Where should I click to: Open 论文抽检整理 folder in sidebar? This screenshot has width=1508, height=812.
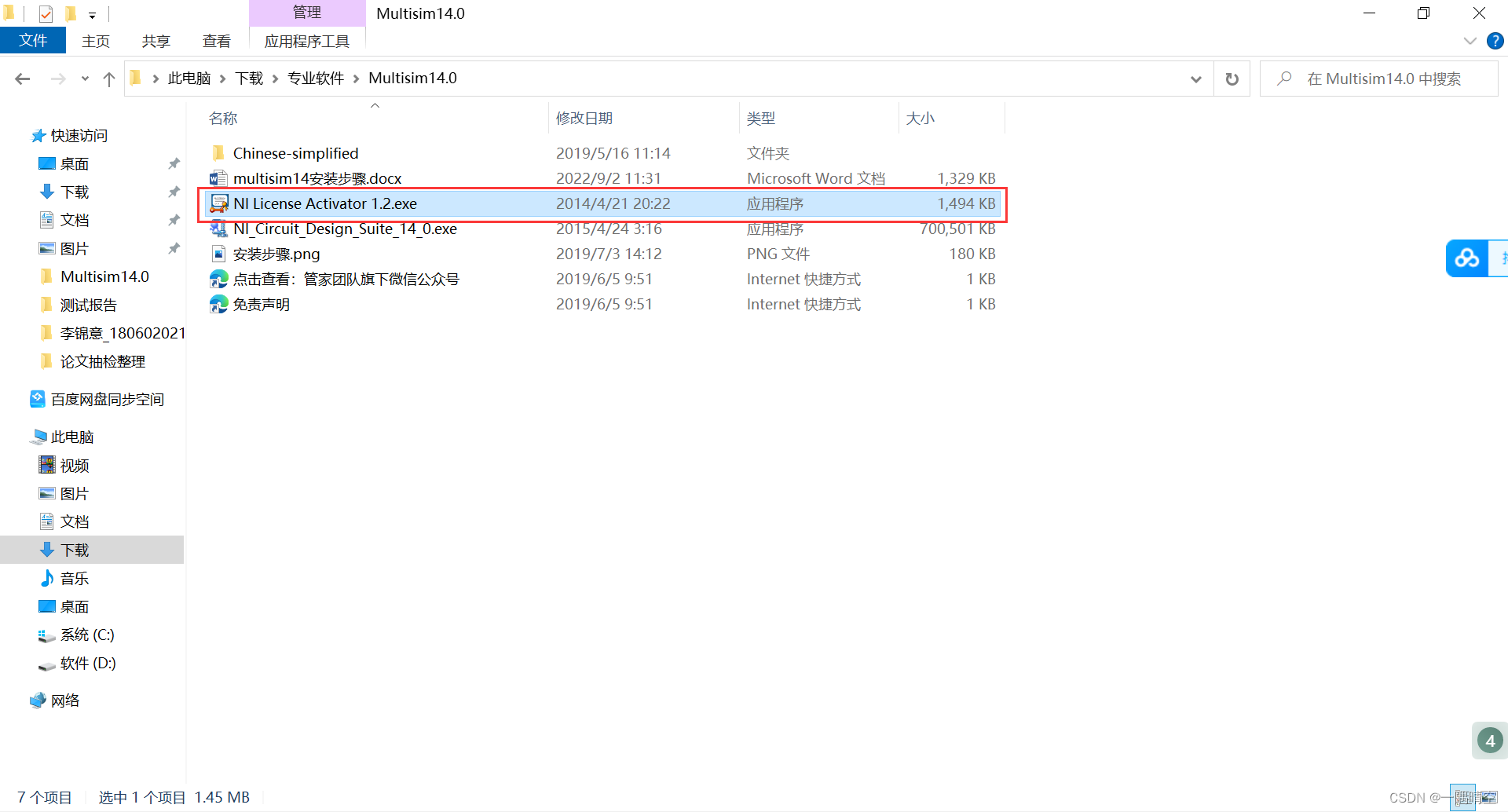[x=93, y=361]
